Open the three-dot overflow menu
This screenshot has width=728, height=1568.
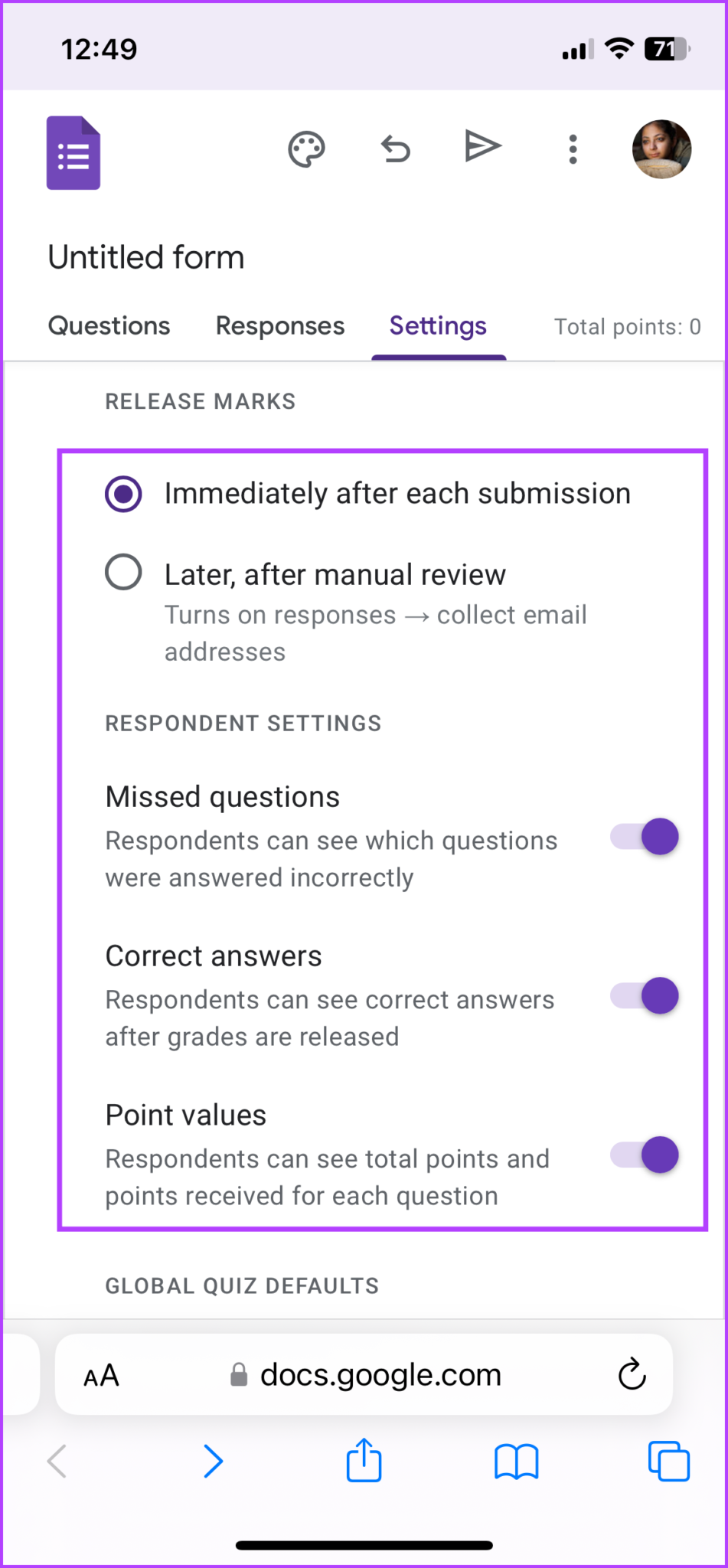pyautogui.click(x=572, y=149)
